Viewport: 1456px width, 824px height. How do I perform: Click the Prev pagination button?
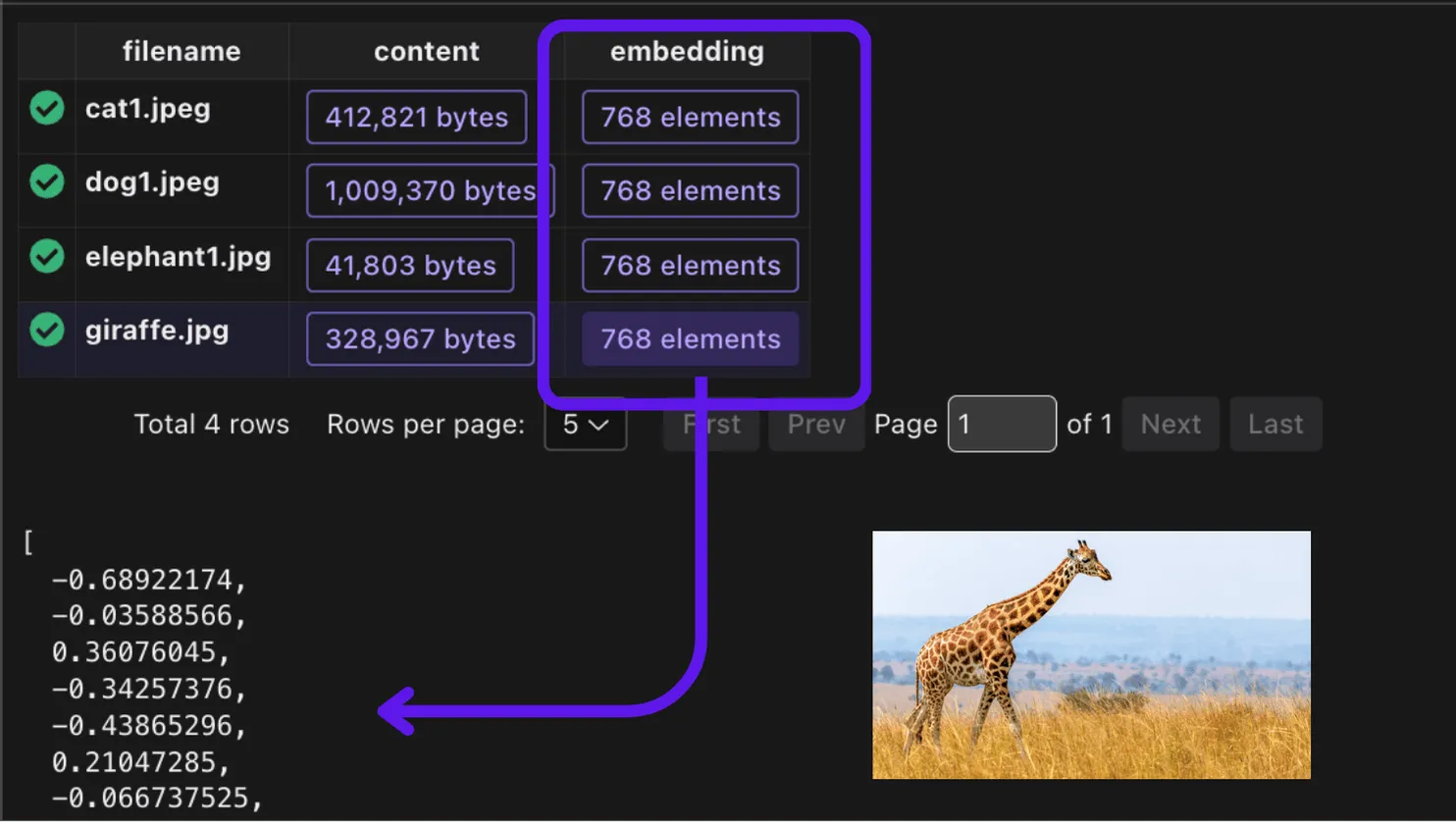pyautogui.click(x=816, y=424)
